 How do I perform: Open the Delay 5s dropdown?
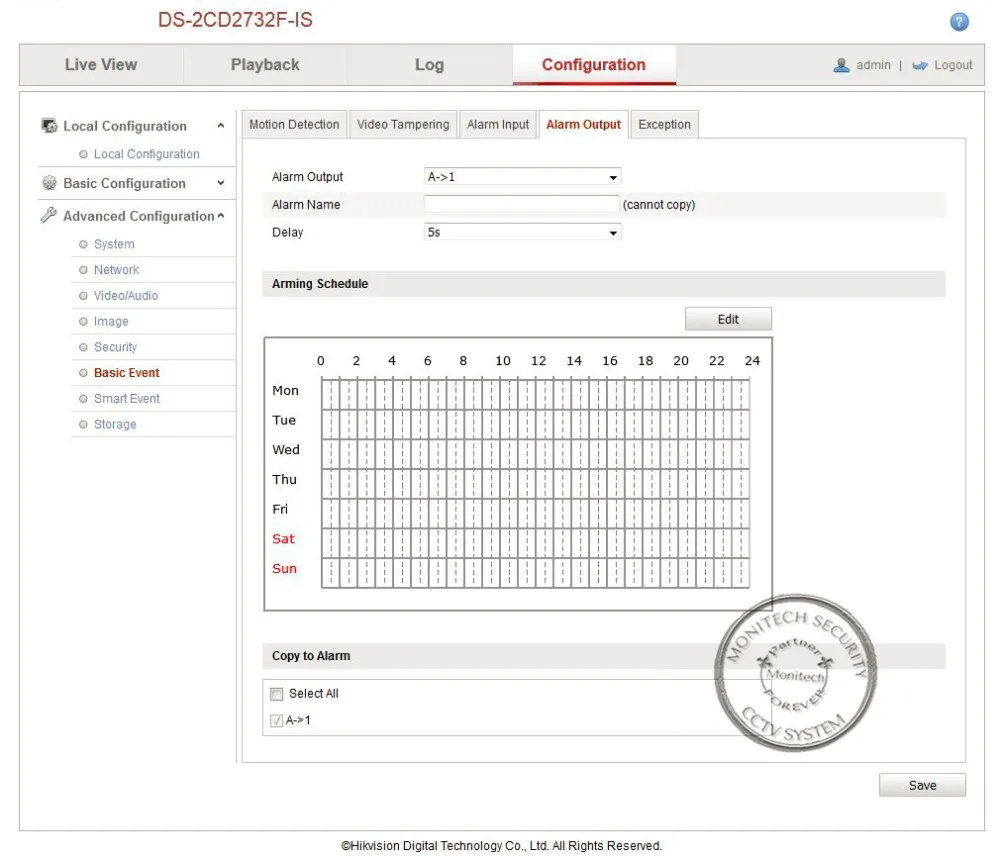(522, 232)
